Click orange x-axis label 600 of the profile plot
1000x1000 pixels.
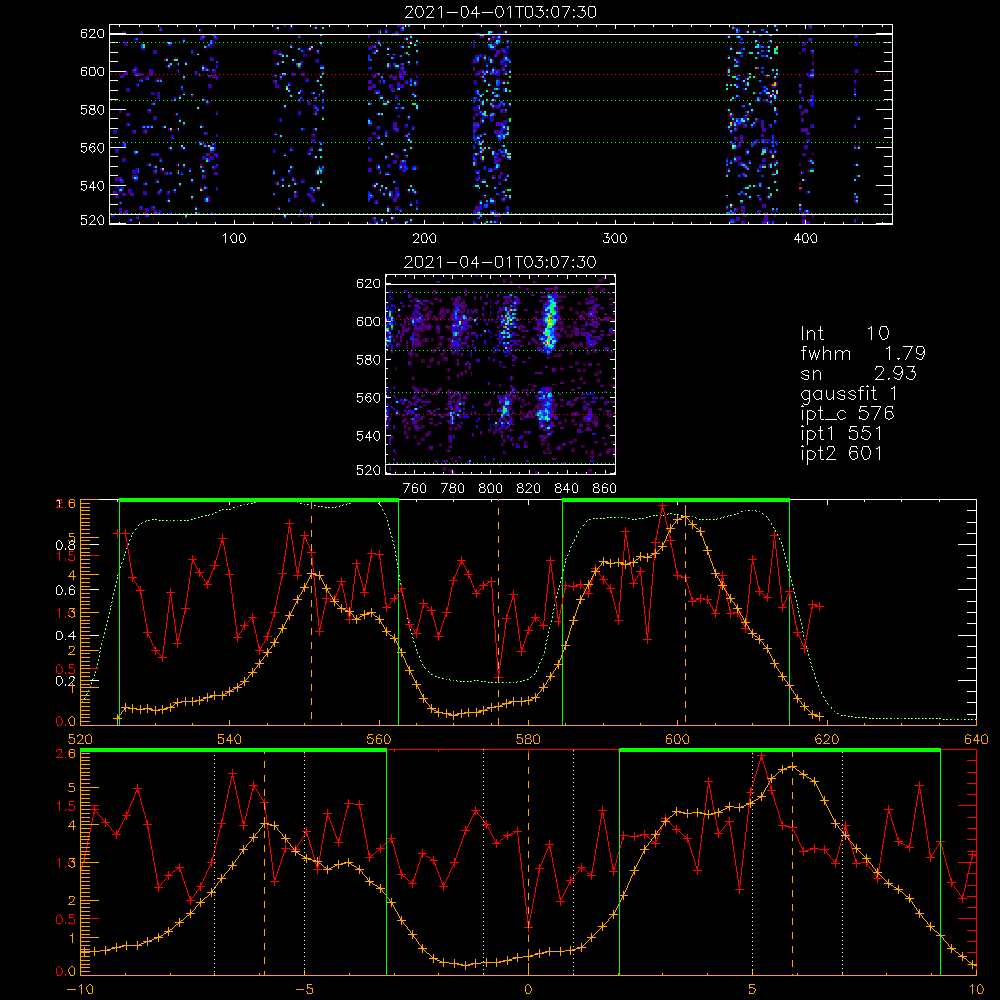[x=677, y=739]
